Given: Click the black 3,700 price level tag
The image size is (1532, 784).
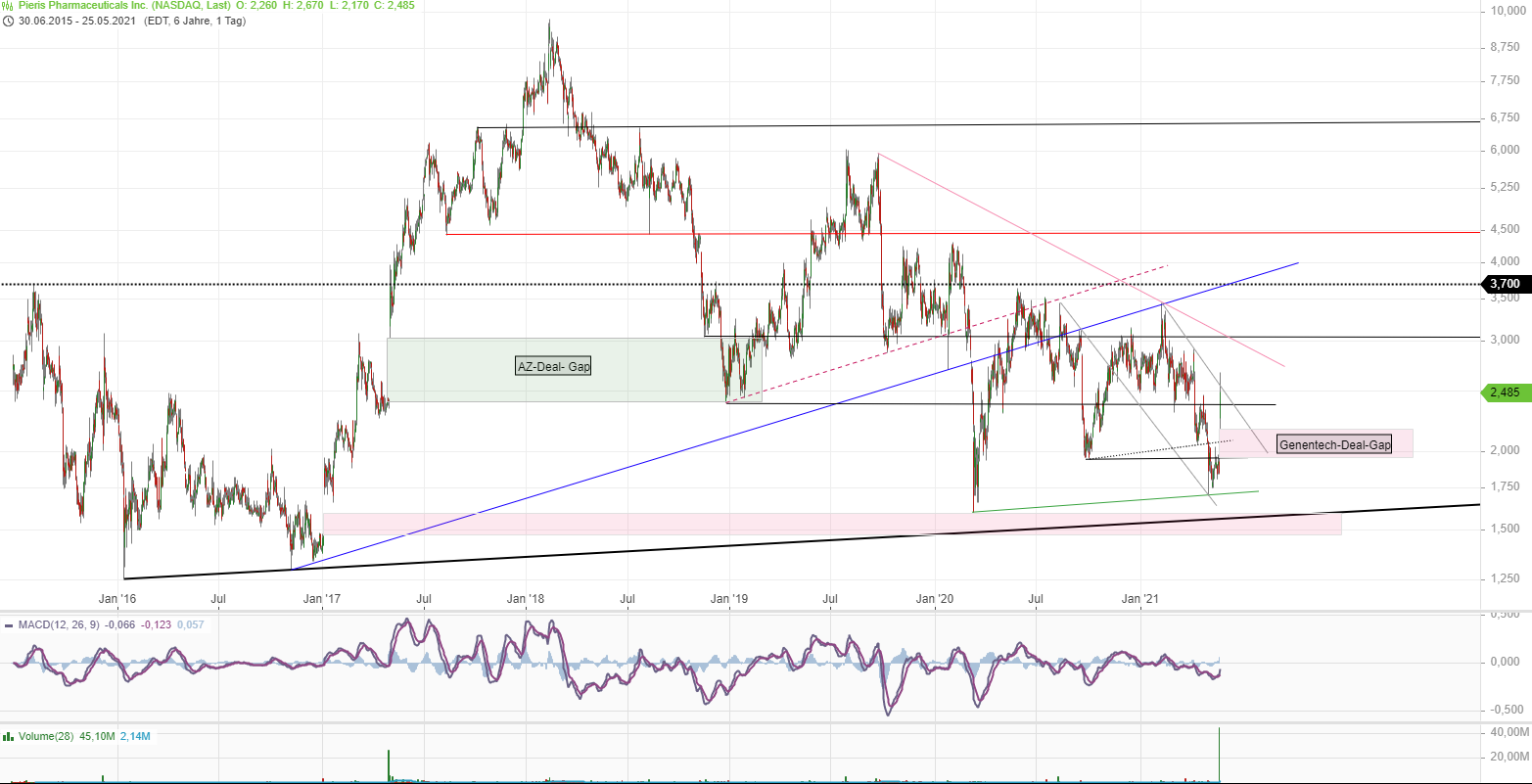Looking at the screenshot, I should coord(1503,284).
